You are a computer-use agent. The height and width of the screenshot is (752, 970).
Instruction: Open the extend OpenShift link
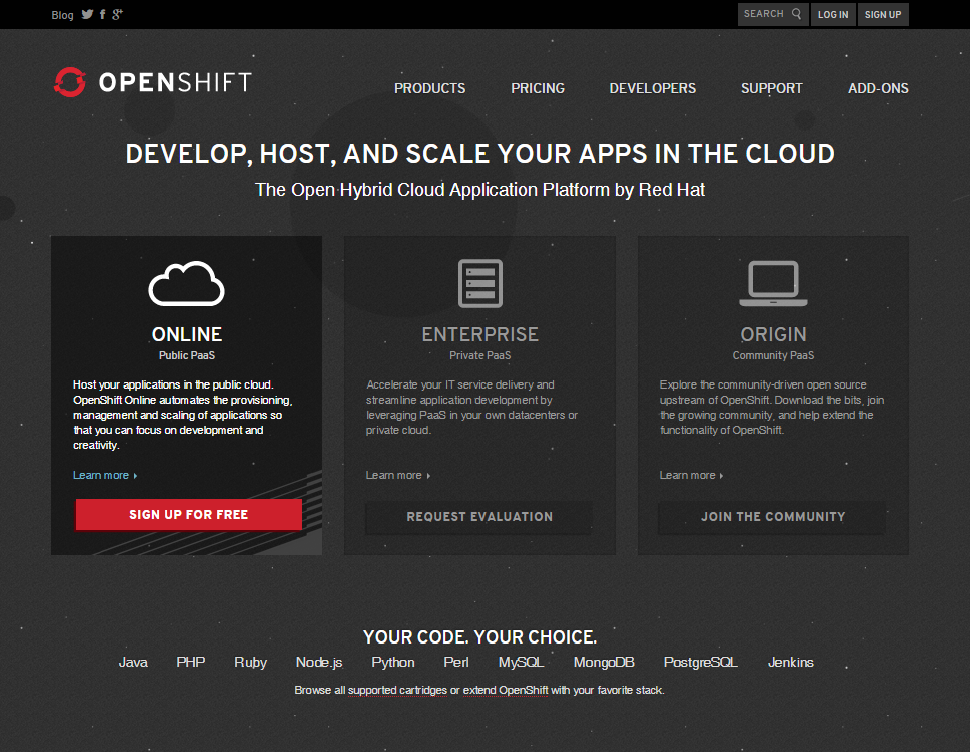point(505,690)
